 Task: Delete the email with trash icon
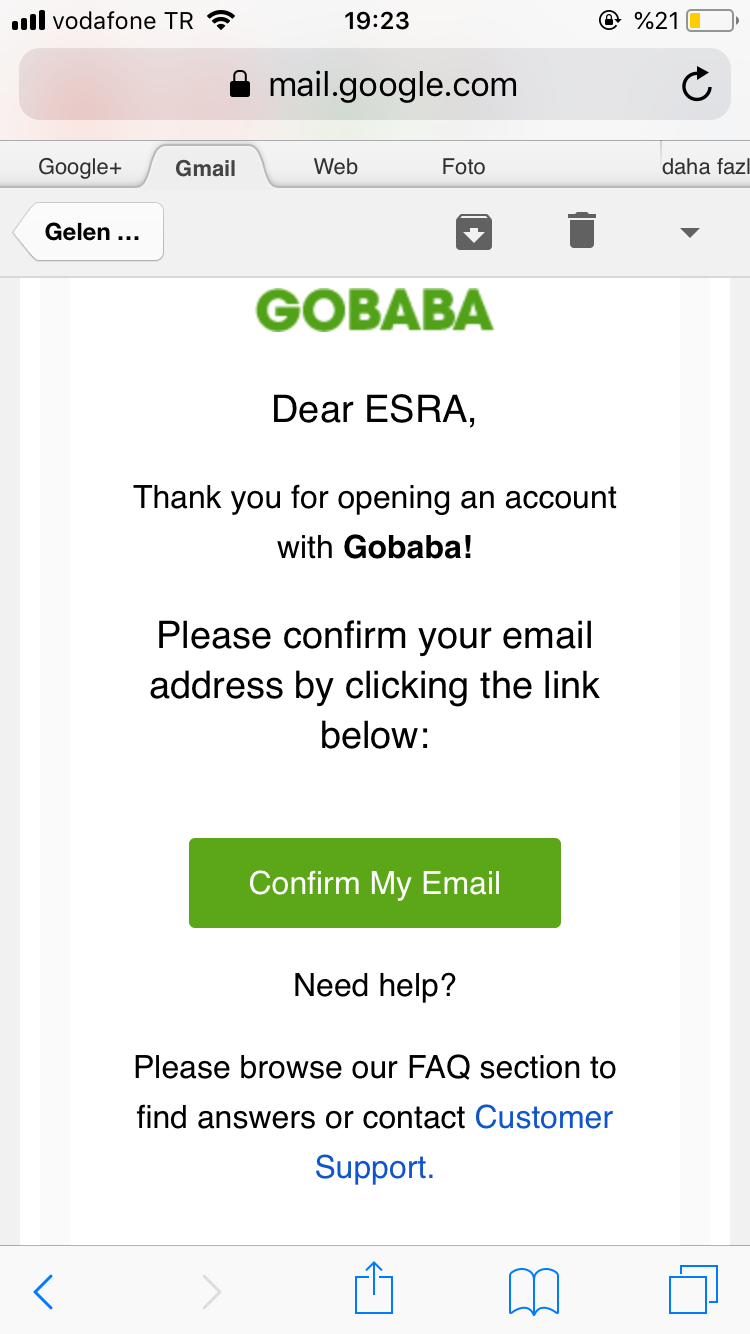(582, 230)
